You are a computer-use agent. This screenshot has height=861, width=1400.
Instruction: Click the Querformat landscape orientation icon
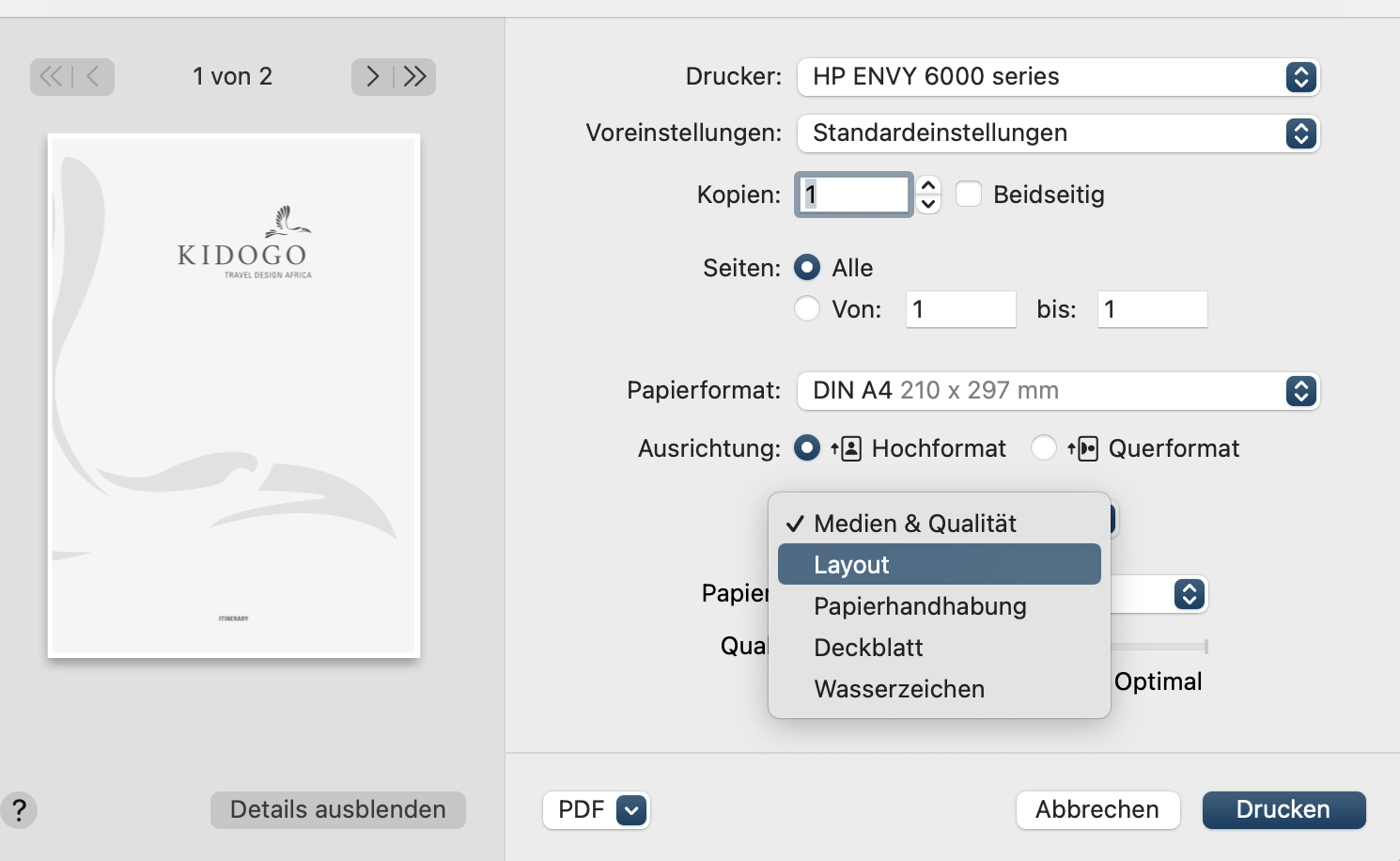click(x=1083, y=448)
